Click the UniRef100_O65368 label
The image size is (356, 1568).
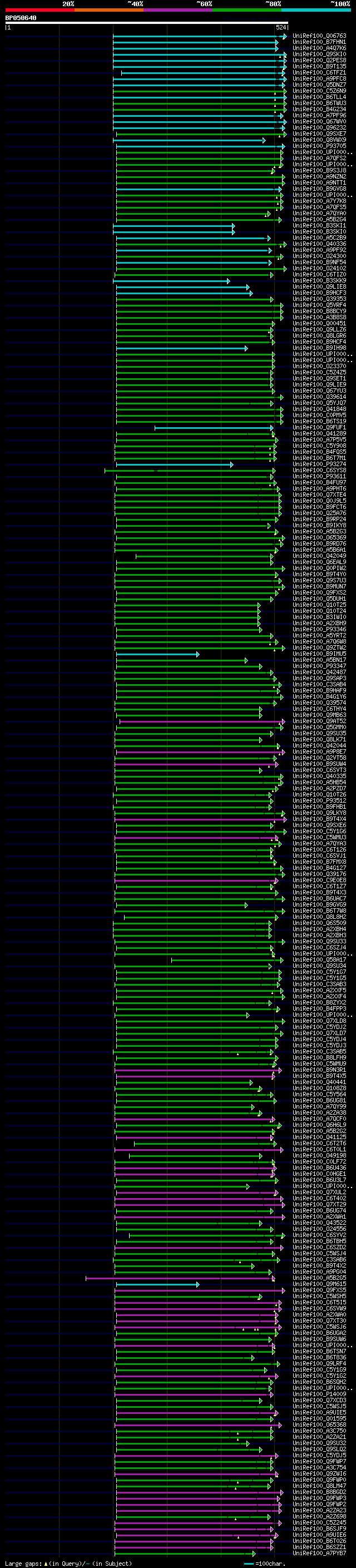click(319, 1426)
